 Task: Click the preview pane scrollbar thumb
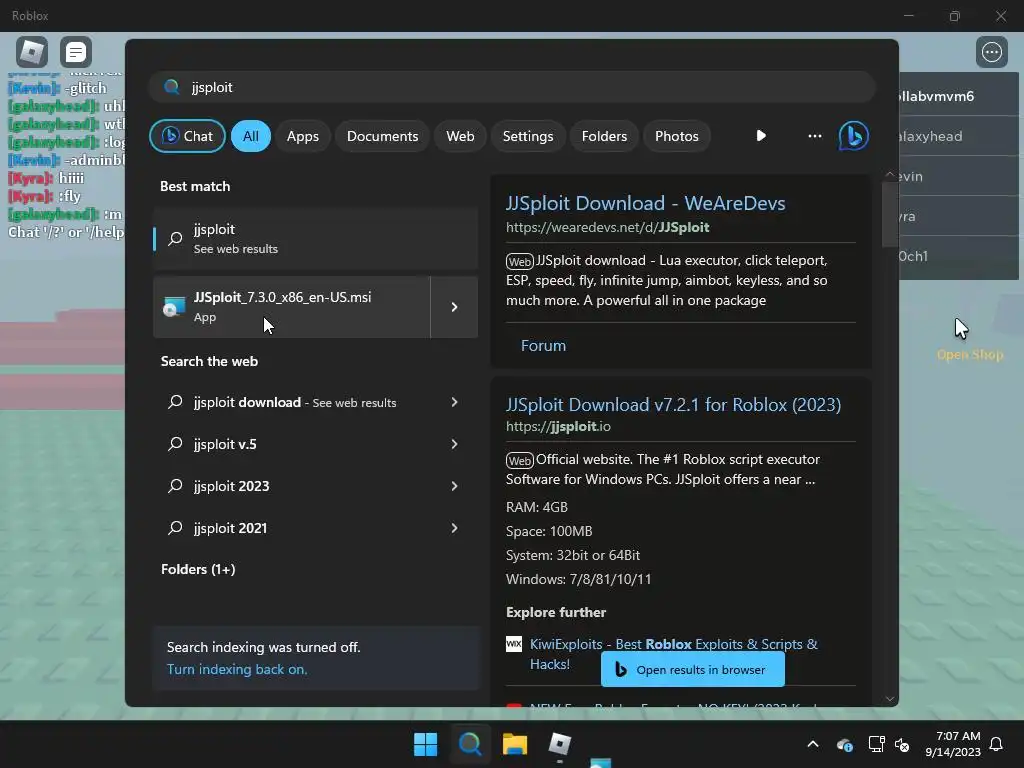(889, 214)
